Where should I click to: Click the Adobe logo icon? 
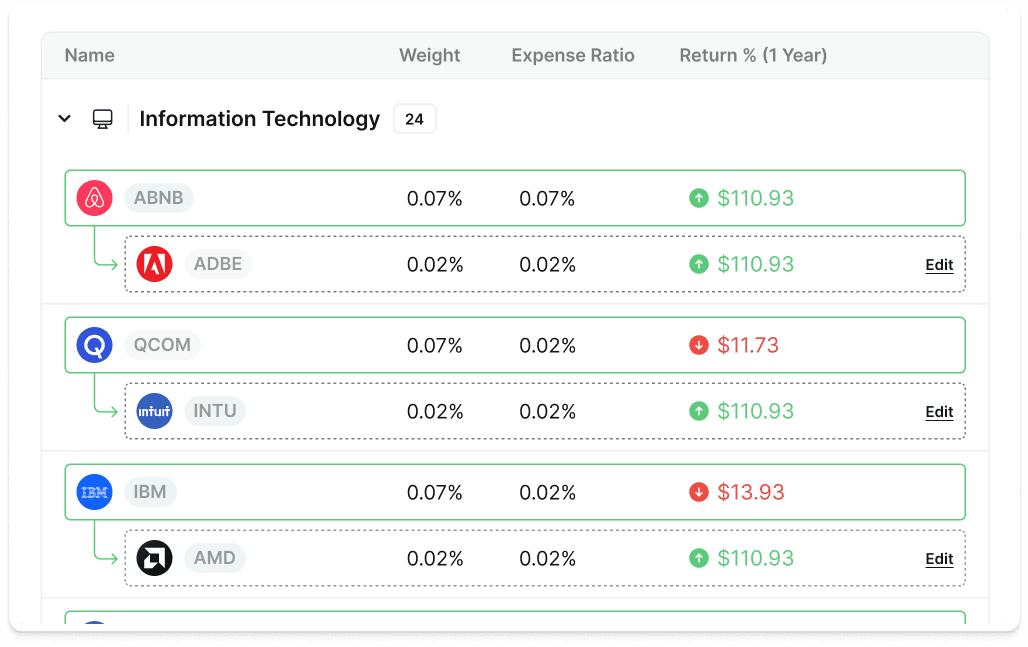[155, 264]
